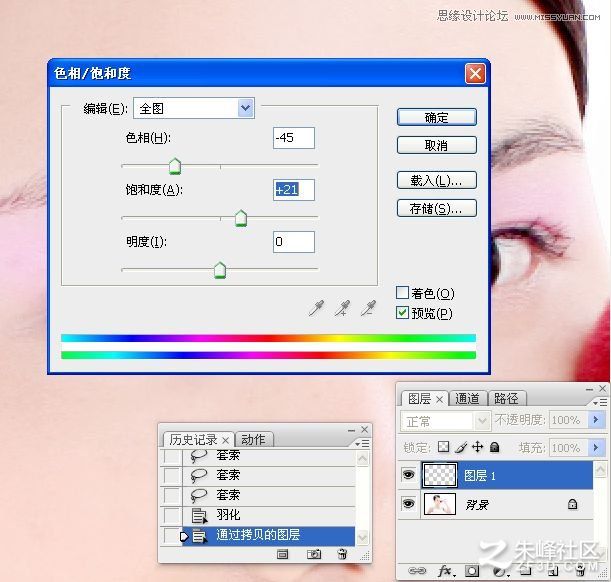The height and width of the screenshot is (582, 611).
Task: Select the 背景 layer thumbnail
Action: 440,504
